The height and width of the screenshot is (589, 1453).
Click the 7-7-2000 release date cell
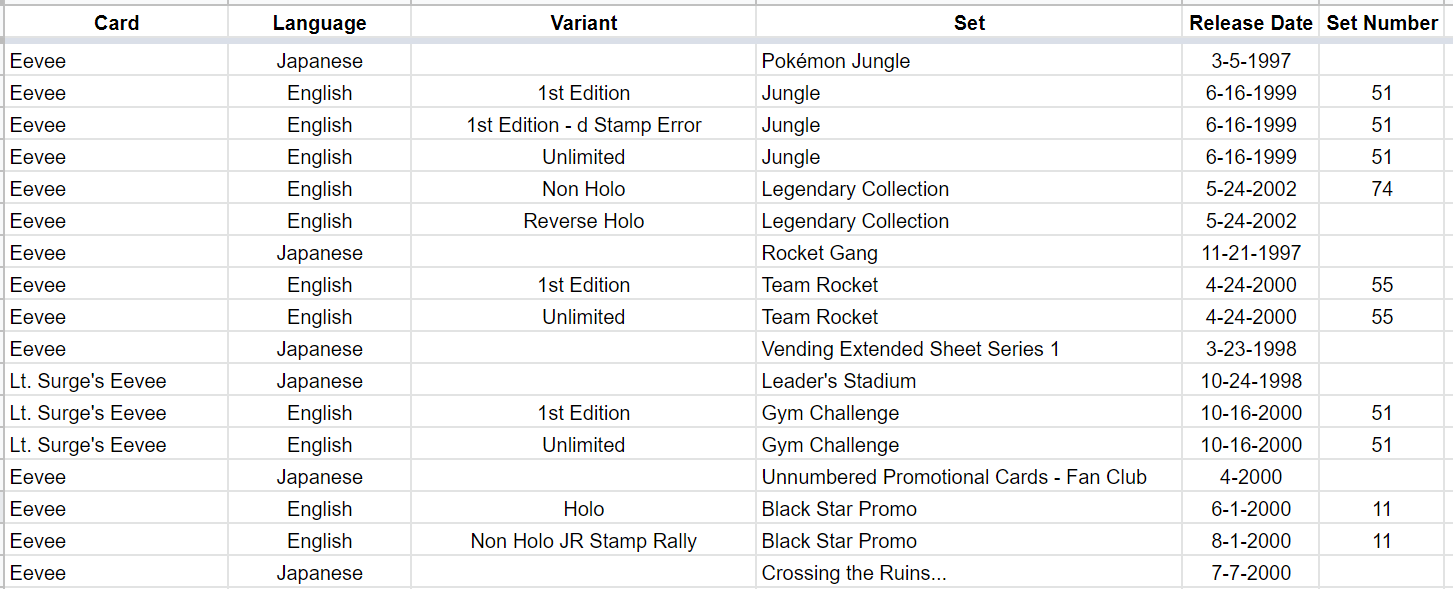[x=1251, y=573]
